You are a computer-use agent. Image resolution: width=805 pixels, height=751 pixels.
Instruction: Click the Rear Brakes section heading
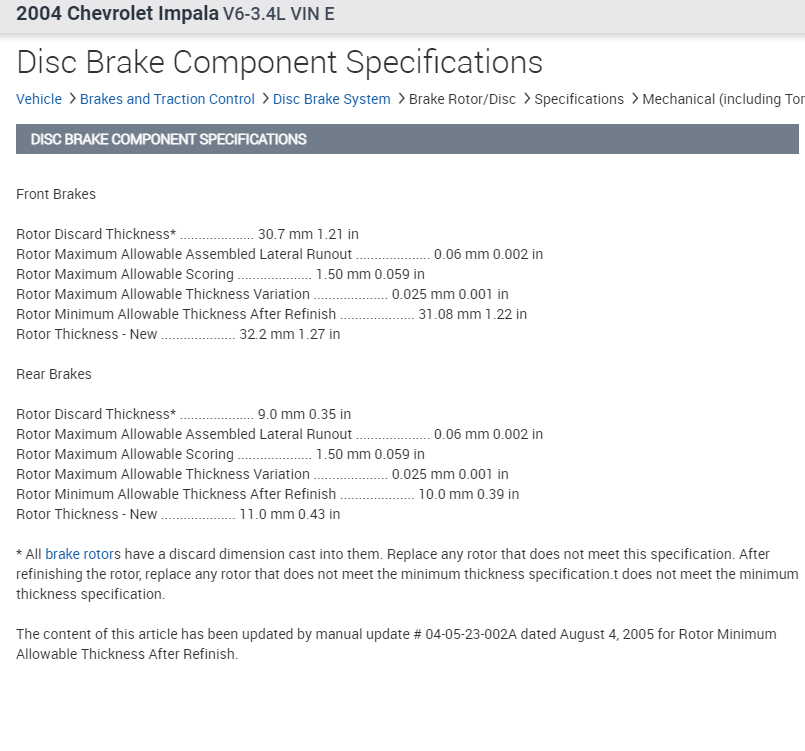coord(54,374)
